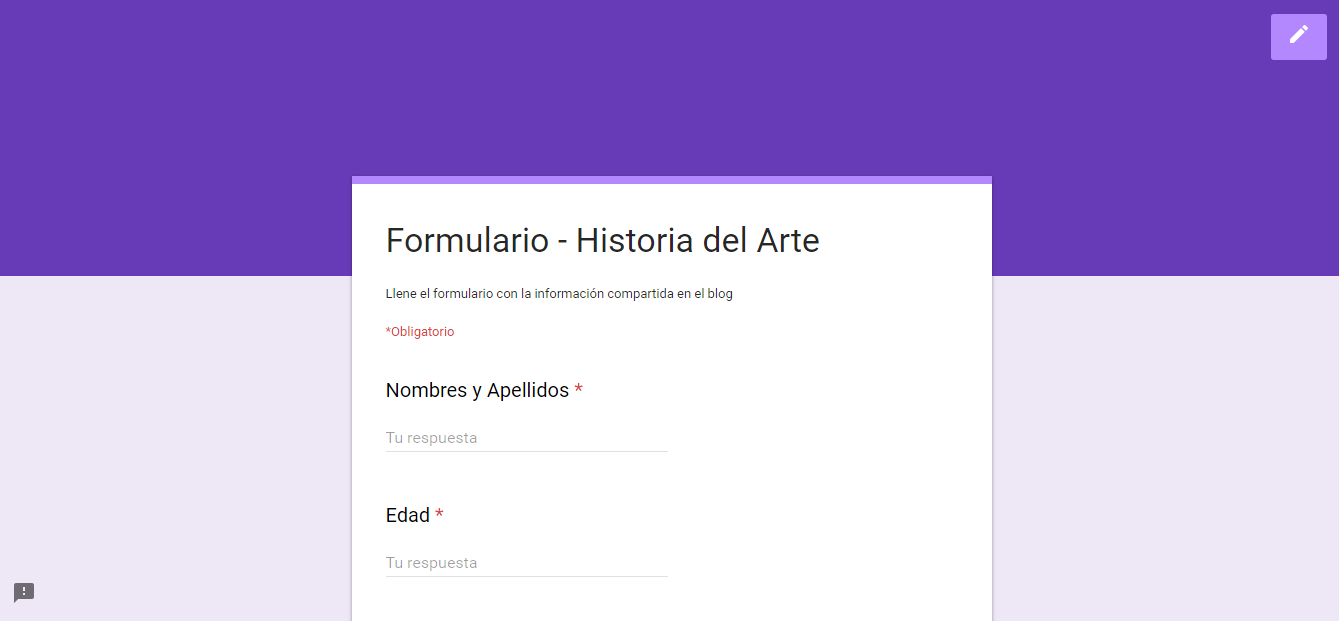Click the pencil edit form button
The image size is (1339, 621).
(1298, 37)
